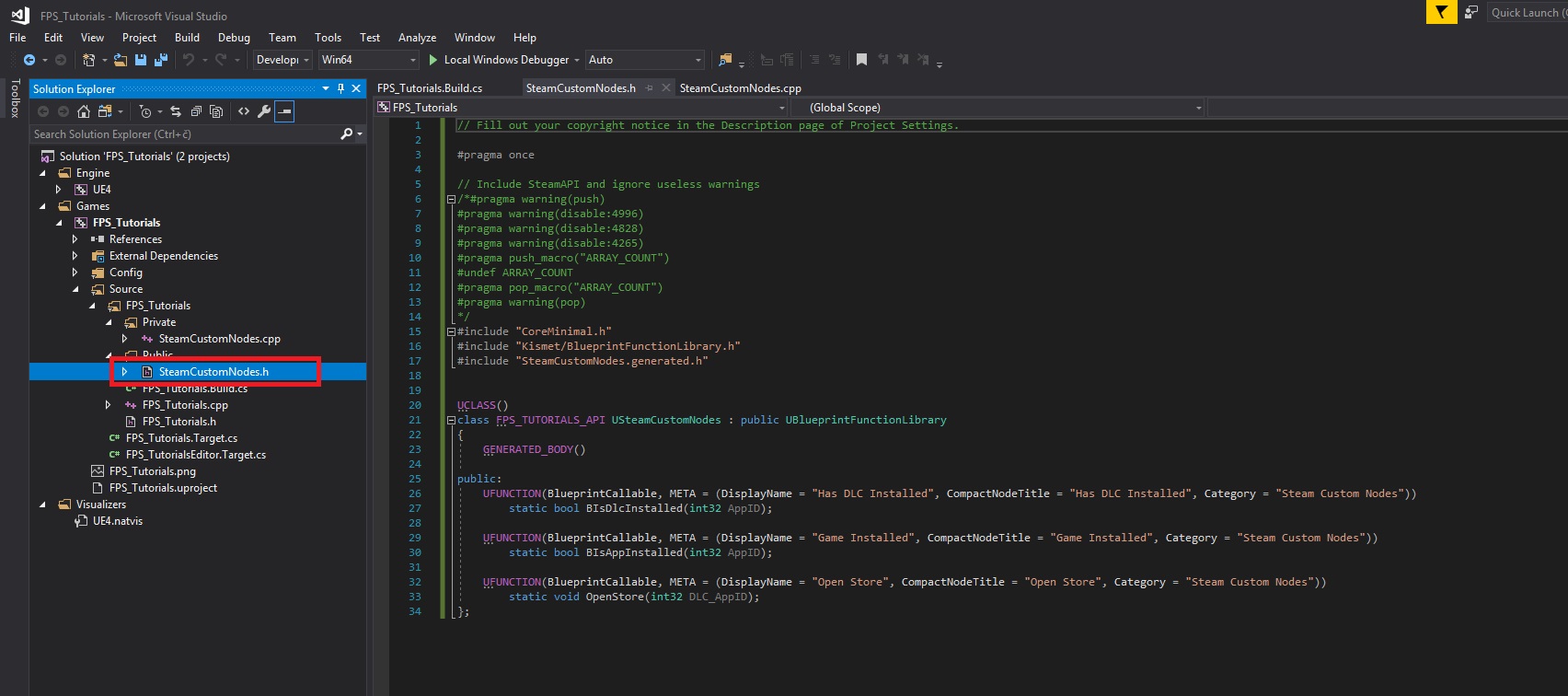The height and width of the screenshot is (696, 1568).
Task: Click the Collapse All icon in Solution Explorer
Action: coord(196,111)
